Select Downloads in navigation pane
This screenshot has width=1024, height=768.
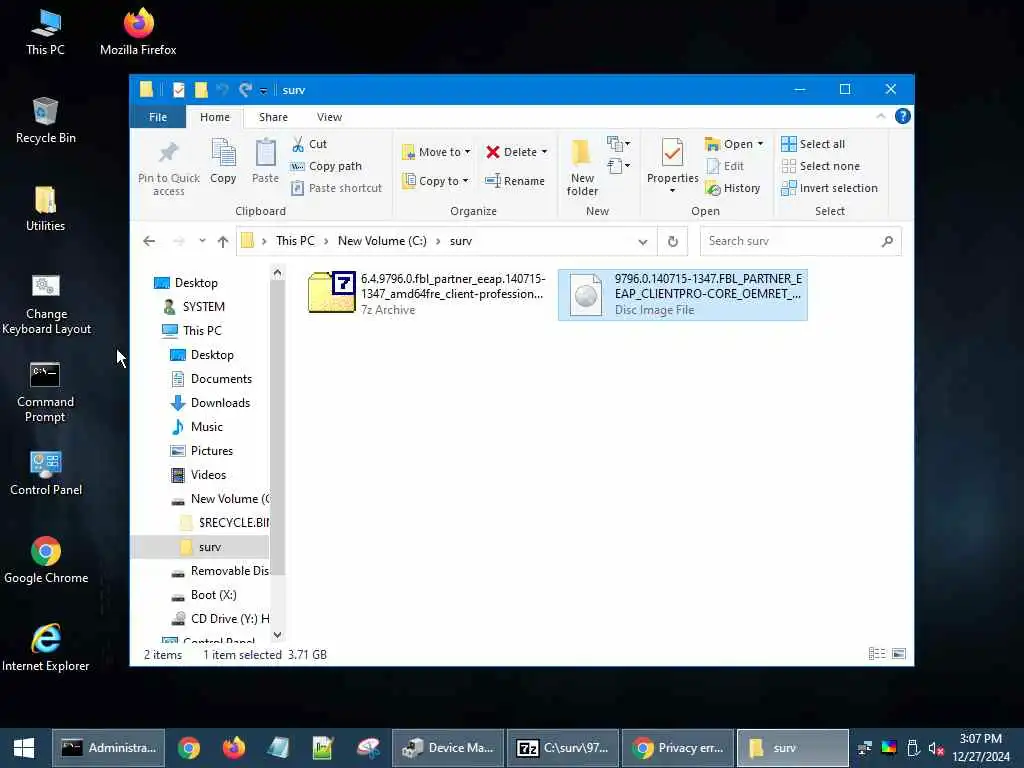(x=220, y=403)
